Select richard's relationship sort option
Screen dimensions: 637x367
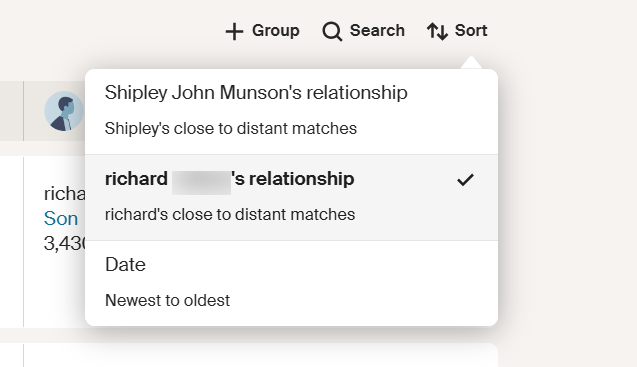pos(291,198)
